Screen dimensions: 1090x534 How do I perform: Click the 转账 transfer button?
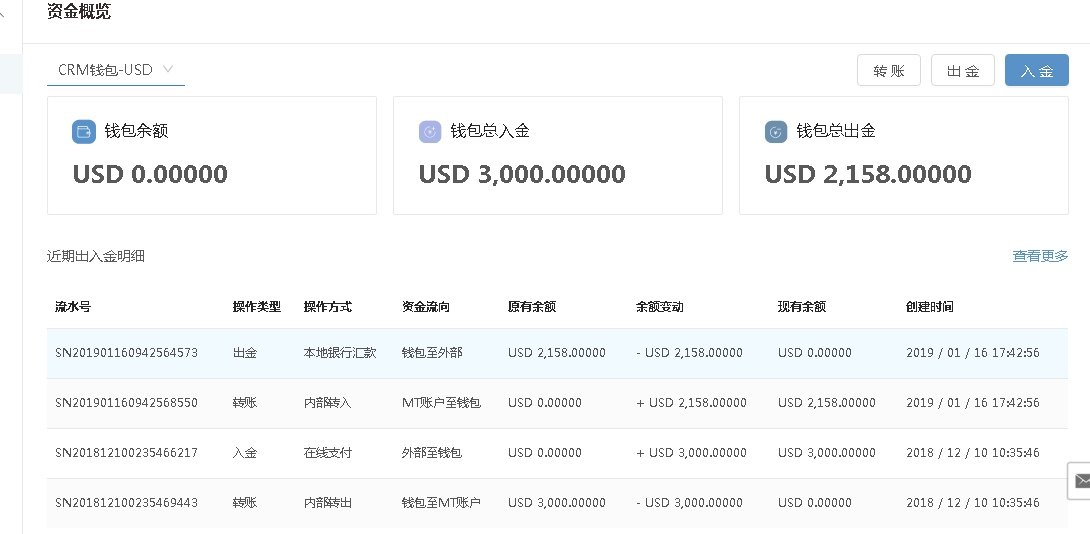tap(888, 71)
